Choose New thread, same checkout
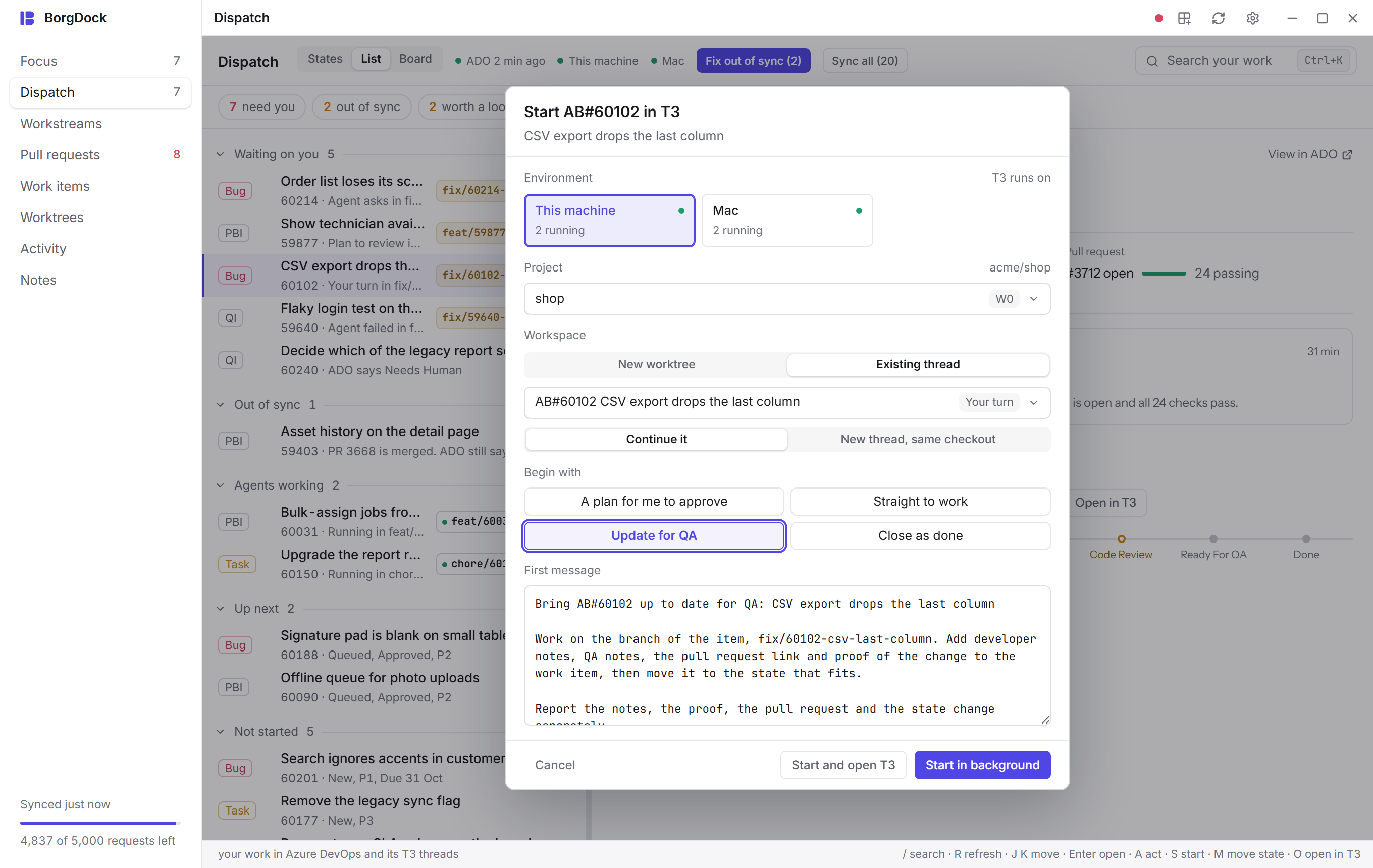This screenshot has width=1373, height=868. (917, 439)
